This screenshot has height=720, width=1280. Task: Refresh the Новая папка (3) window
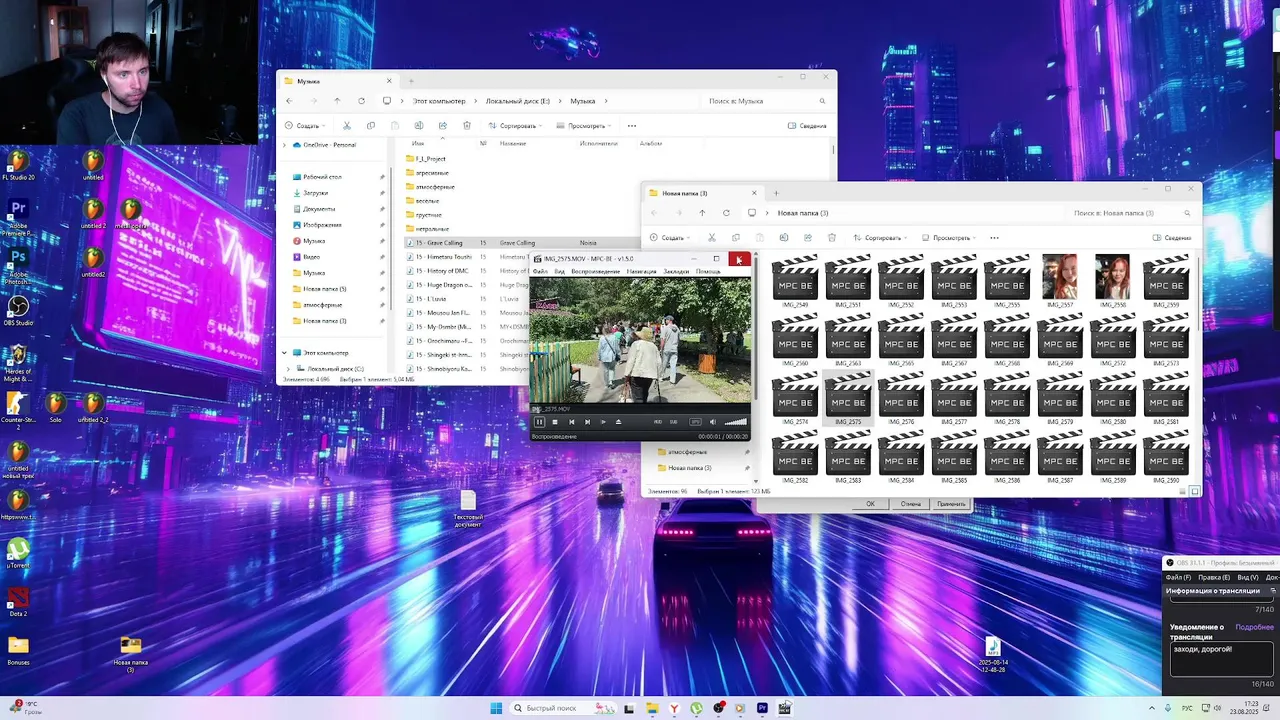coord(726,213)
